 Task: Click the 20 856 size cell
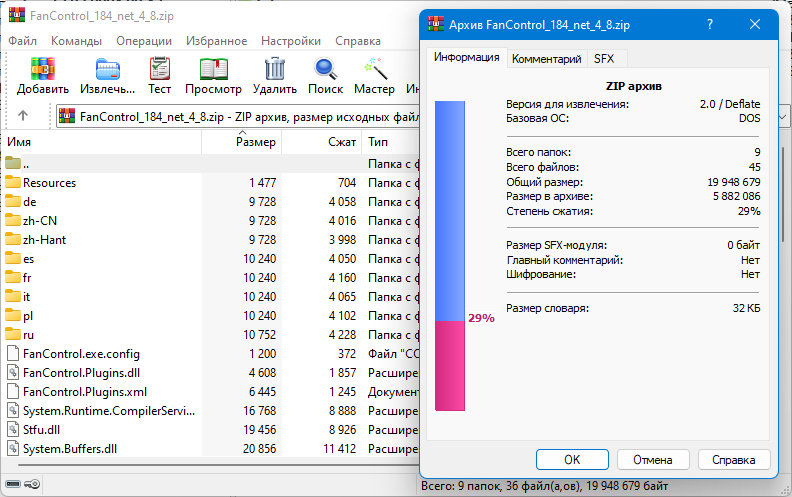click(x=260, y=449)
